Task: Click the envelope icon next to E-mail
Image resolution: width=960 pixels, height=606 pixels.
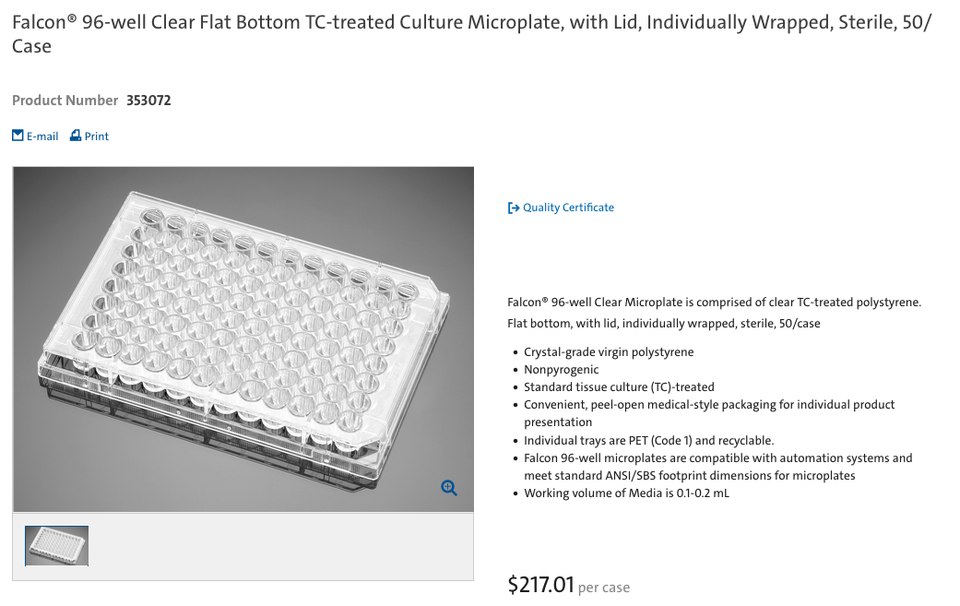Action: pos(16,135)
